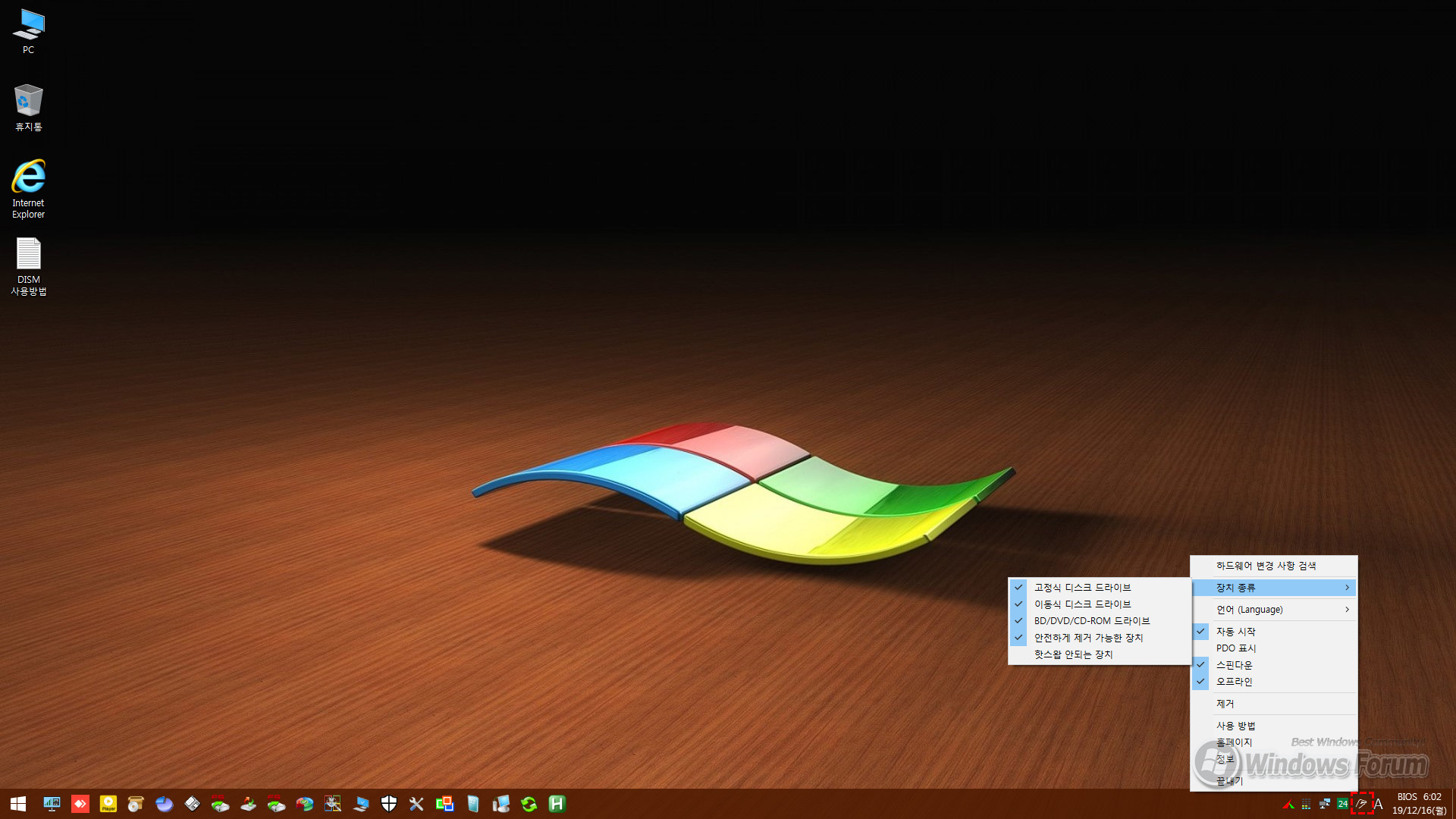Viewport: 1456px width, 819px height.
Task: Launch AnyDesk from the taskbar
Action: (80, 804)
